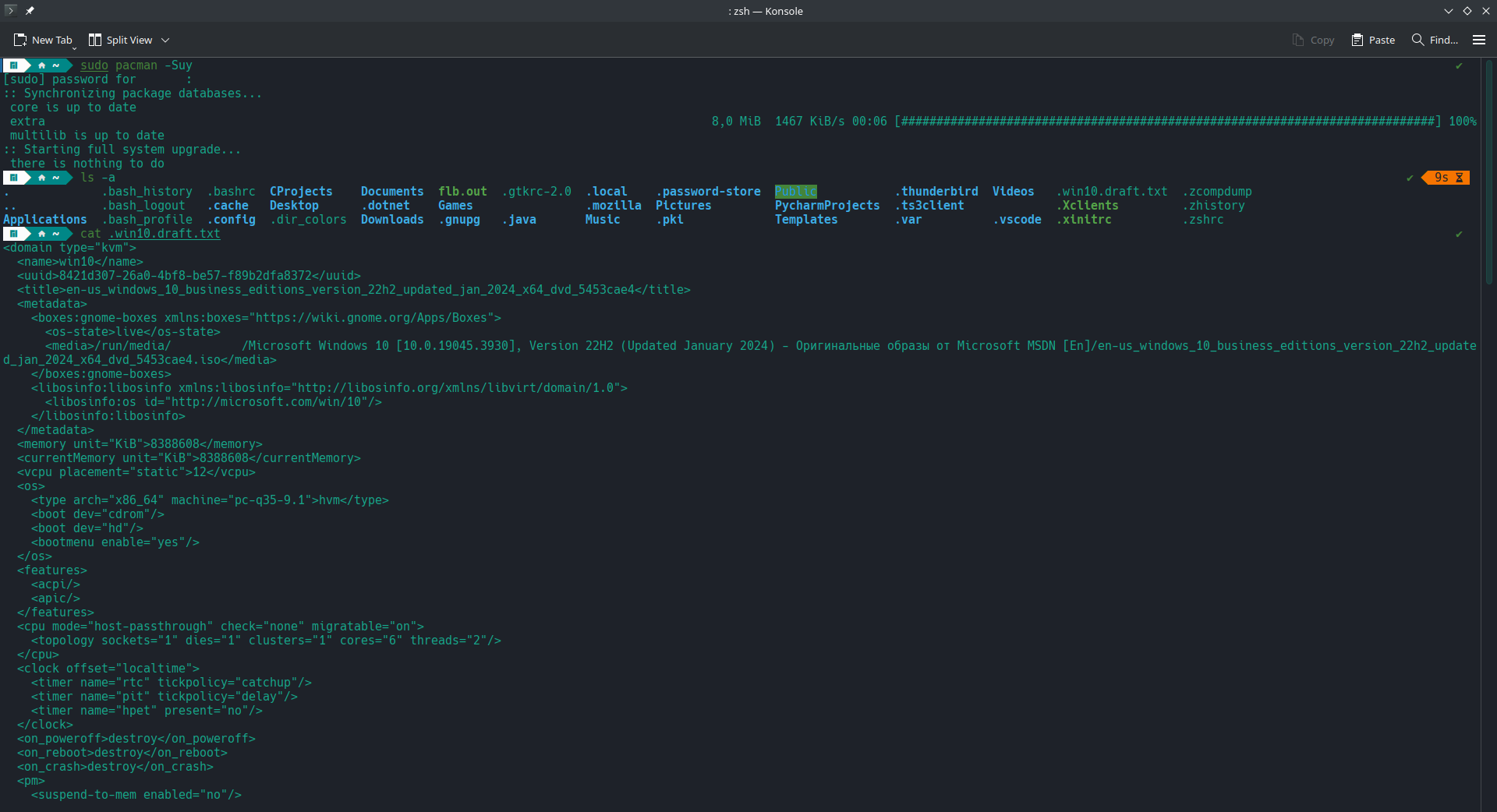Image resolution: width=1497 pixels, height=812 pixels.
Task: Click the '.password-store' entry
Action: (708, 192)
